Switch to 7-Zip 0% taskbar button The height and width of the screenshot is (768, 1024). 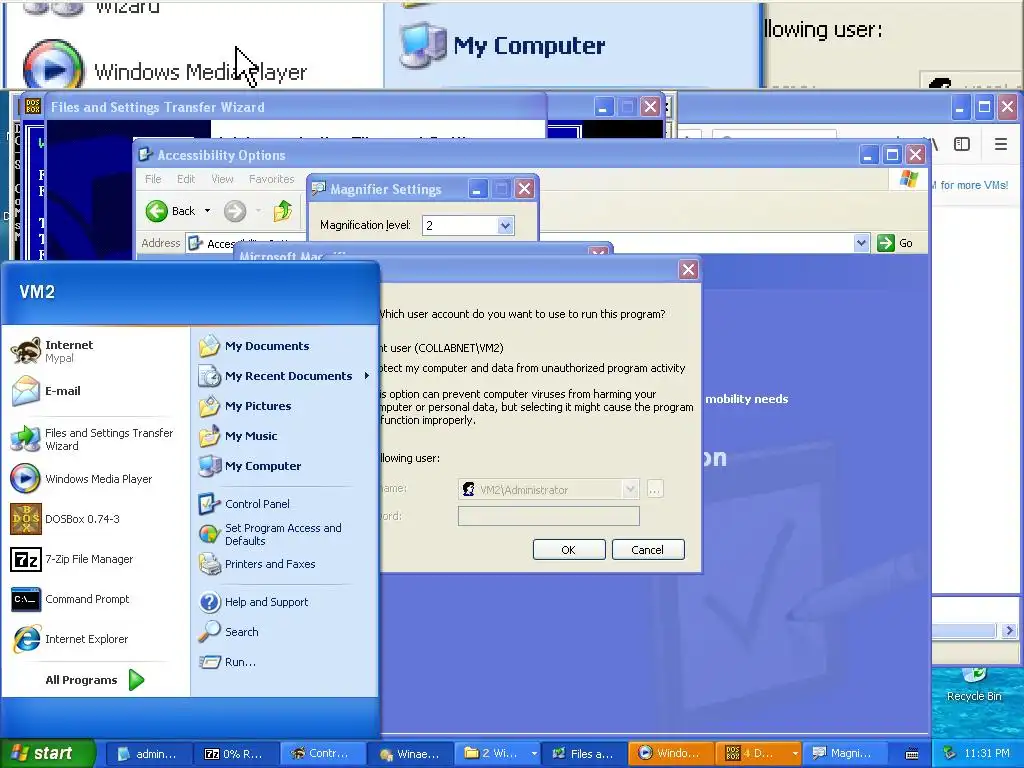pyautogui.click(x=236, y=754)
